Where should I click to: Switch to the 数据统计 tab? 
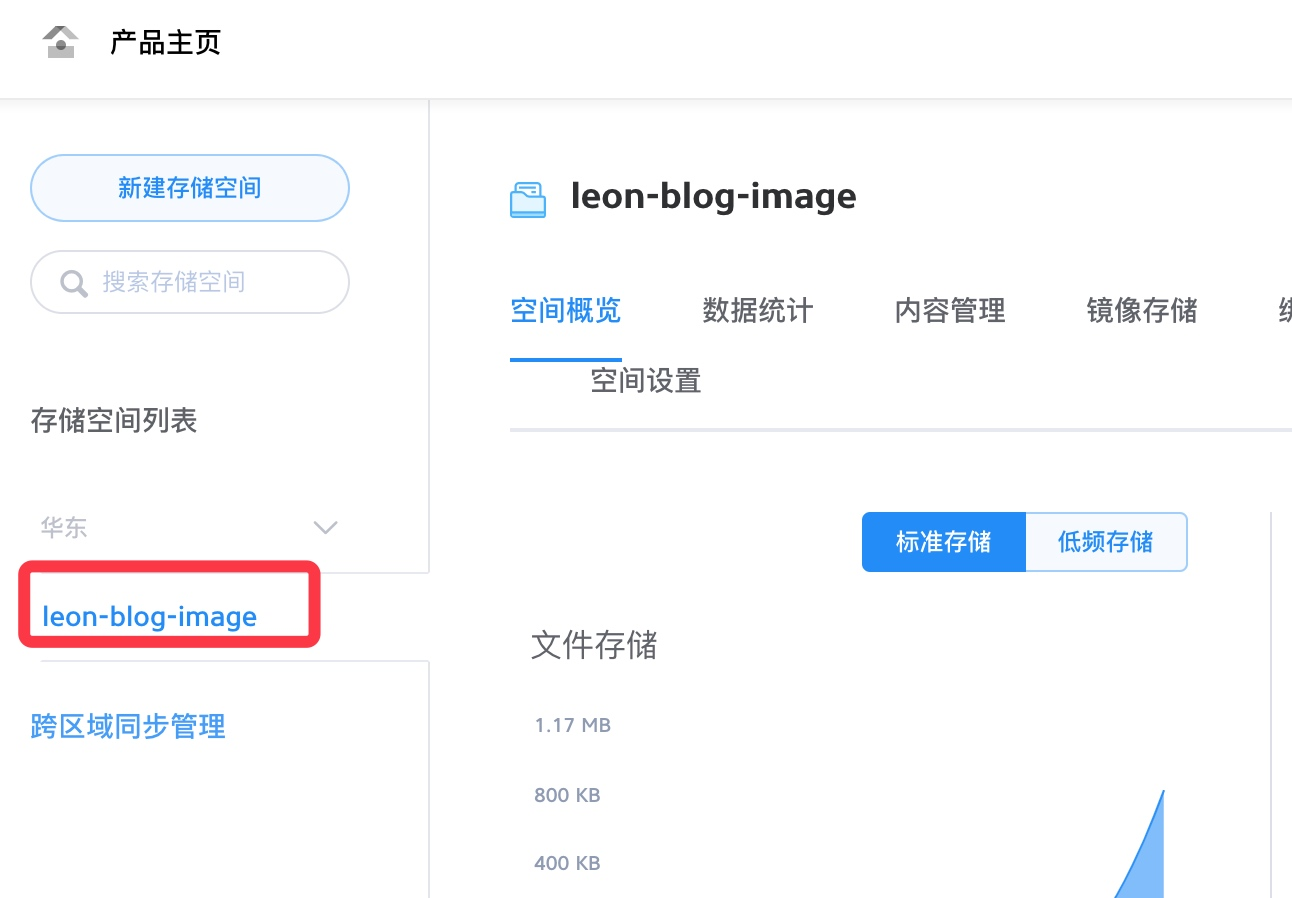pos(757,311)
